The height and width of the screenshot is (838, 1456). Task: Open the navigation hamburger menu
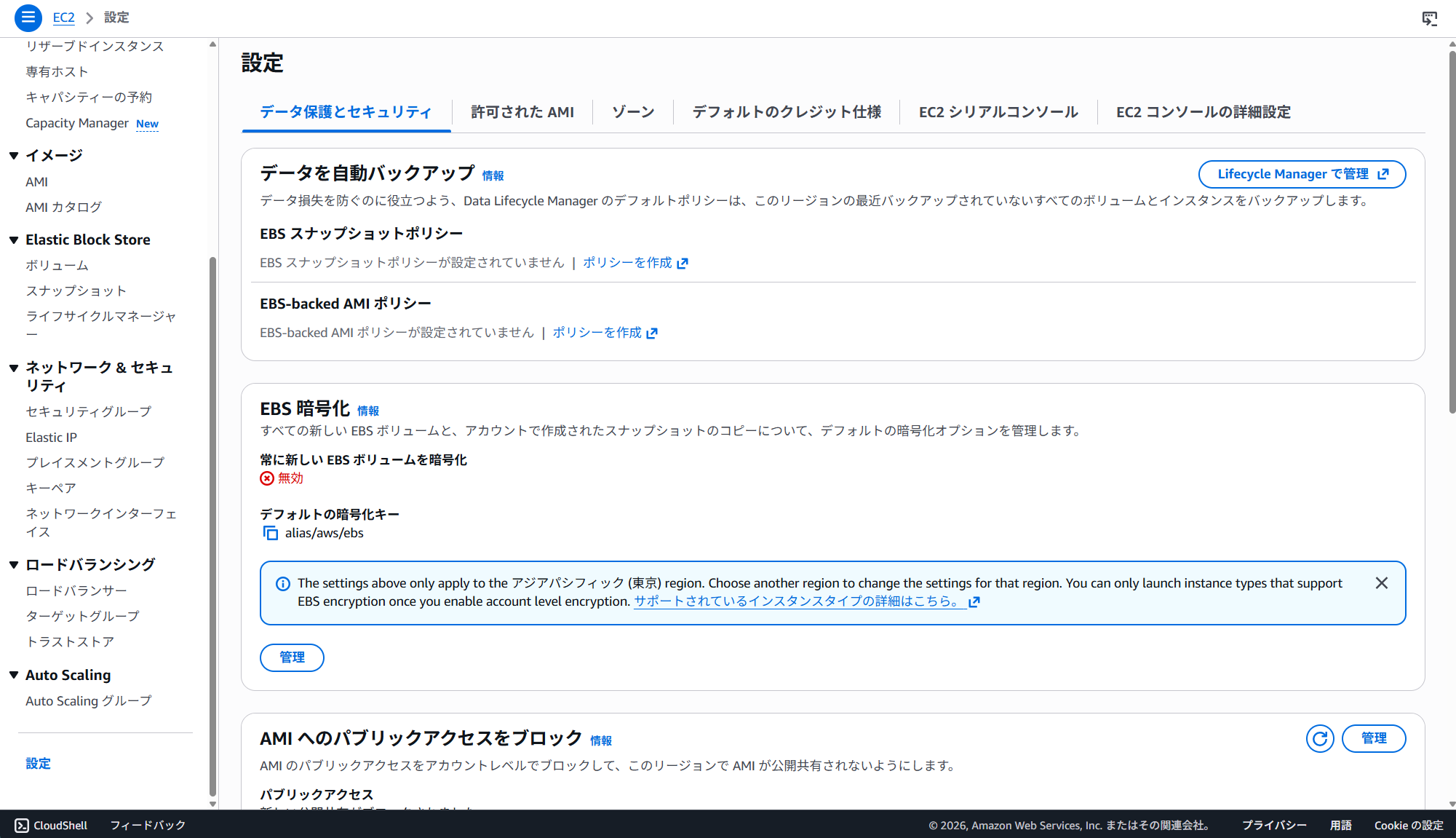pos(28,17)
